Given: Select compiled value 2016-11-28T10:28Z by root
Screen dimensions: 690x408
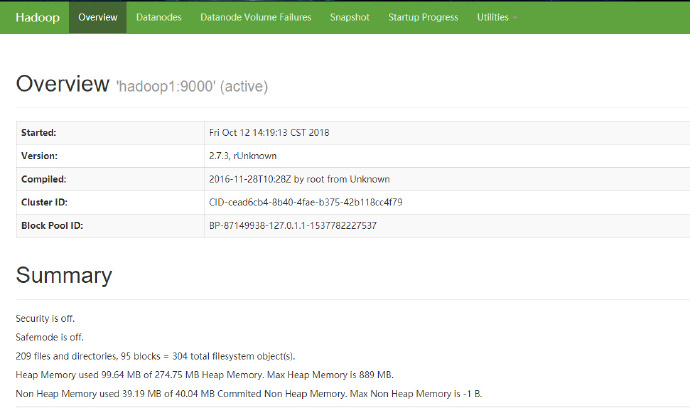Looking at the screenshot, I should pyautogui.click(x=299, y=179).
